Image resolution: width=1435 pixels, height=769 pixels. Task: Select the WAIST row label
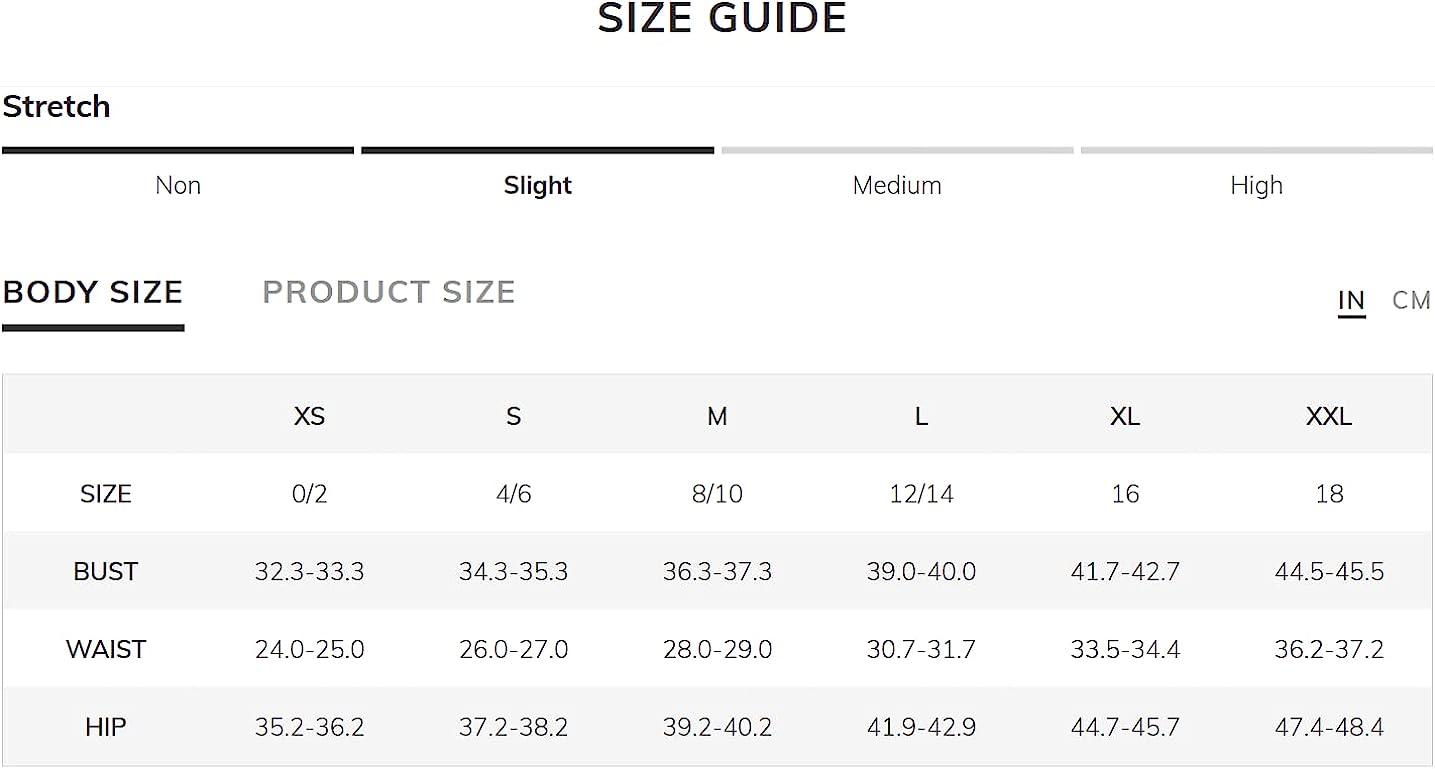point(105,649)
